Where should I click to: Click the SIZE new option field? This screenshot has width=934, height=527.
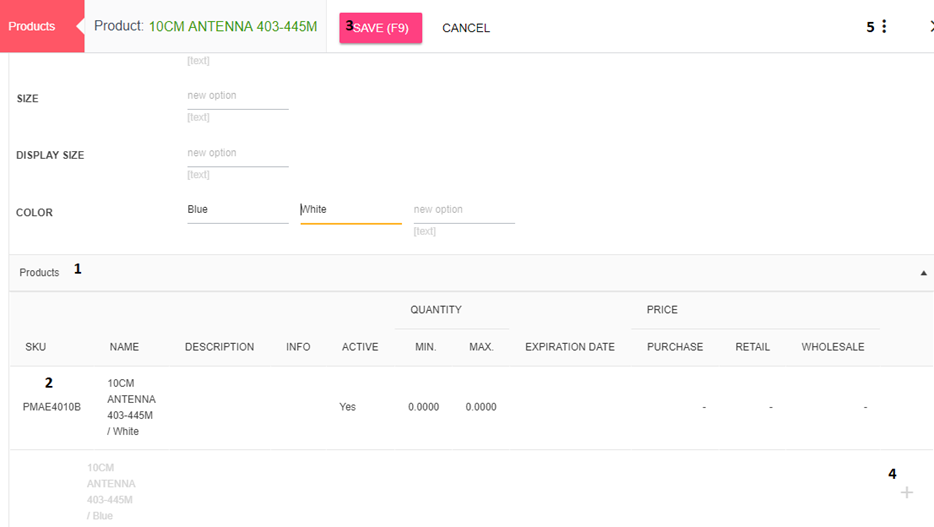[237, 96]
